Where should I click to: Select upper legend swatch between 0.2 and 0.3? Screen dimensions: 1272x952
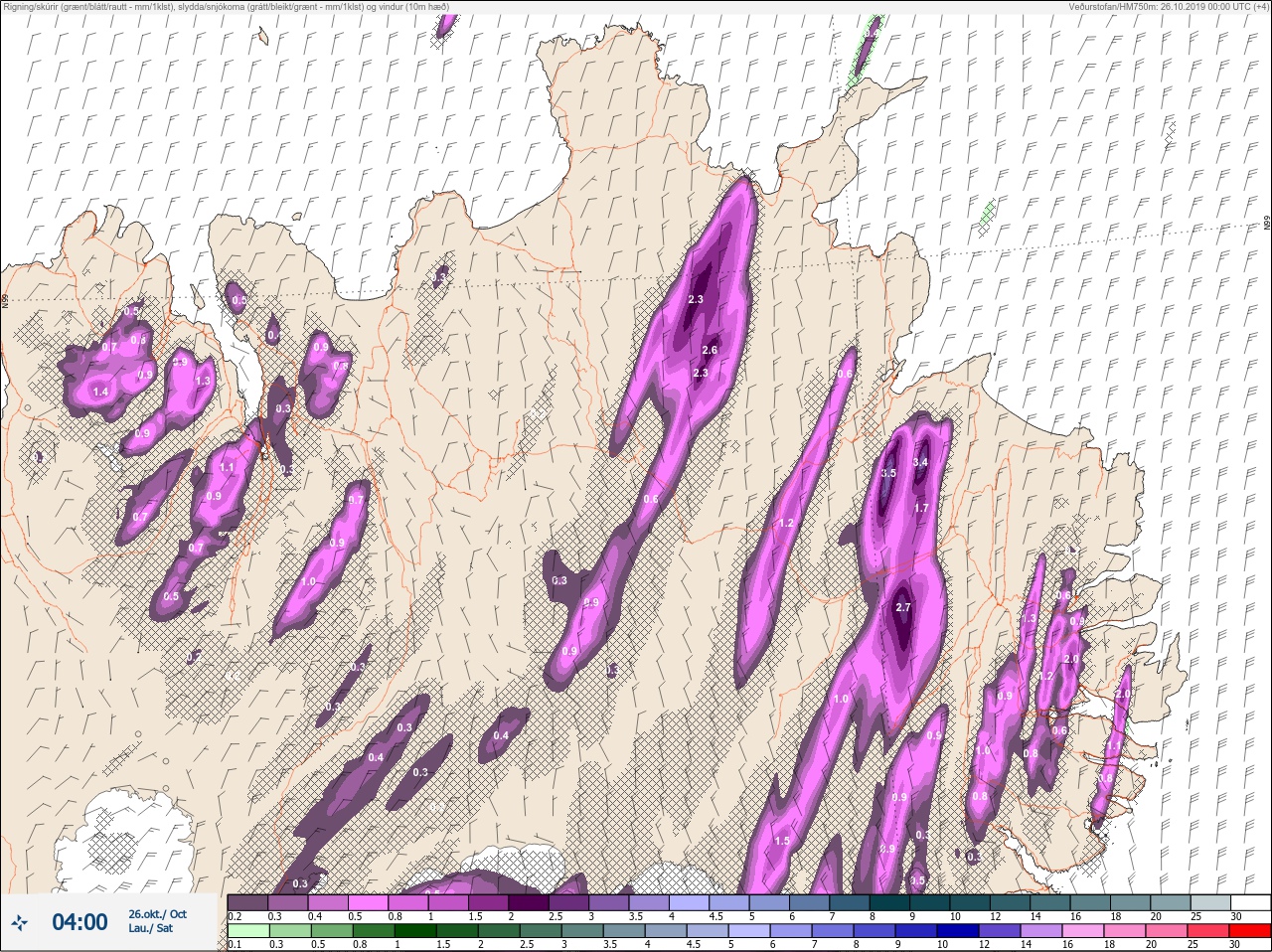click(x=248, y=902)
